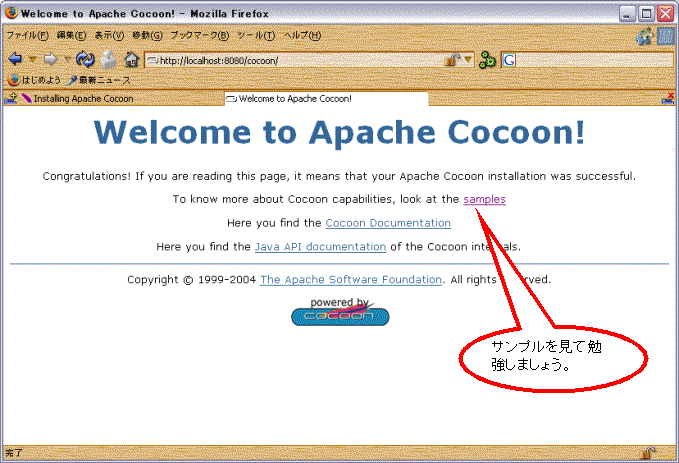Open the ヘルプ(H) menu
The image size is (679, 463).
click(x=302, y=36)
